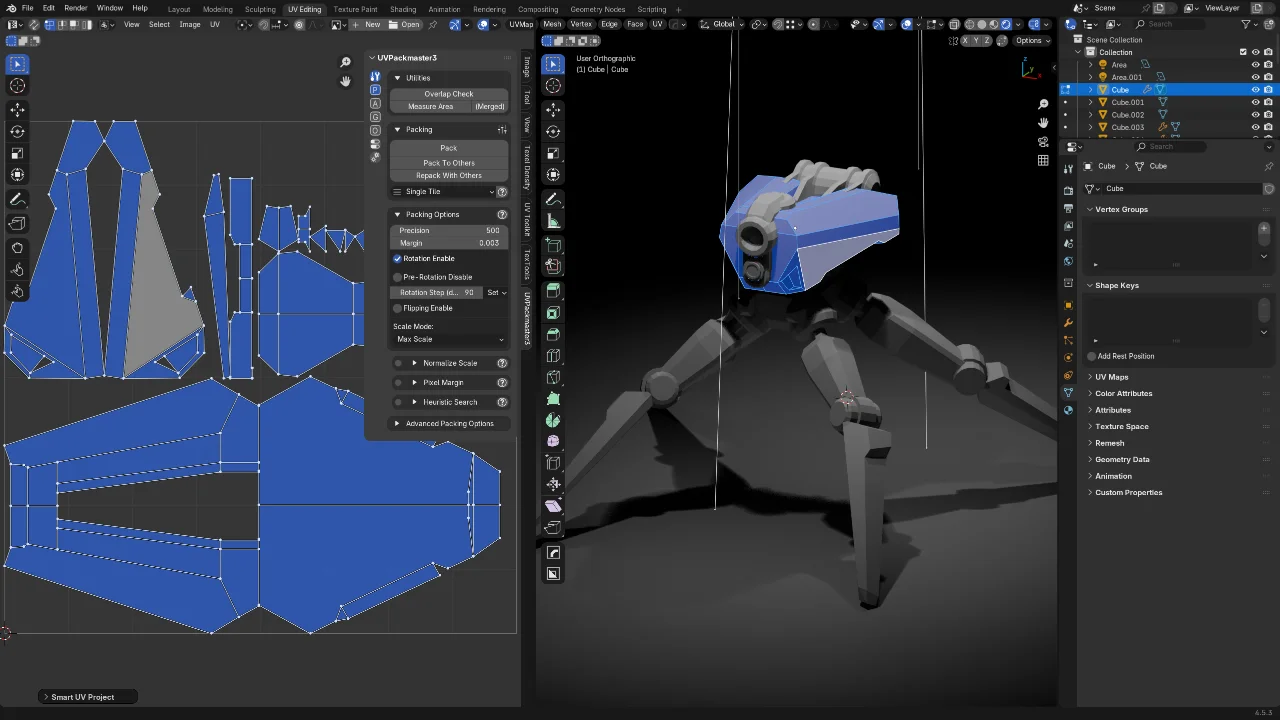
Task: Disable the Rotation Enable checkbox
Action: [397, 258]
